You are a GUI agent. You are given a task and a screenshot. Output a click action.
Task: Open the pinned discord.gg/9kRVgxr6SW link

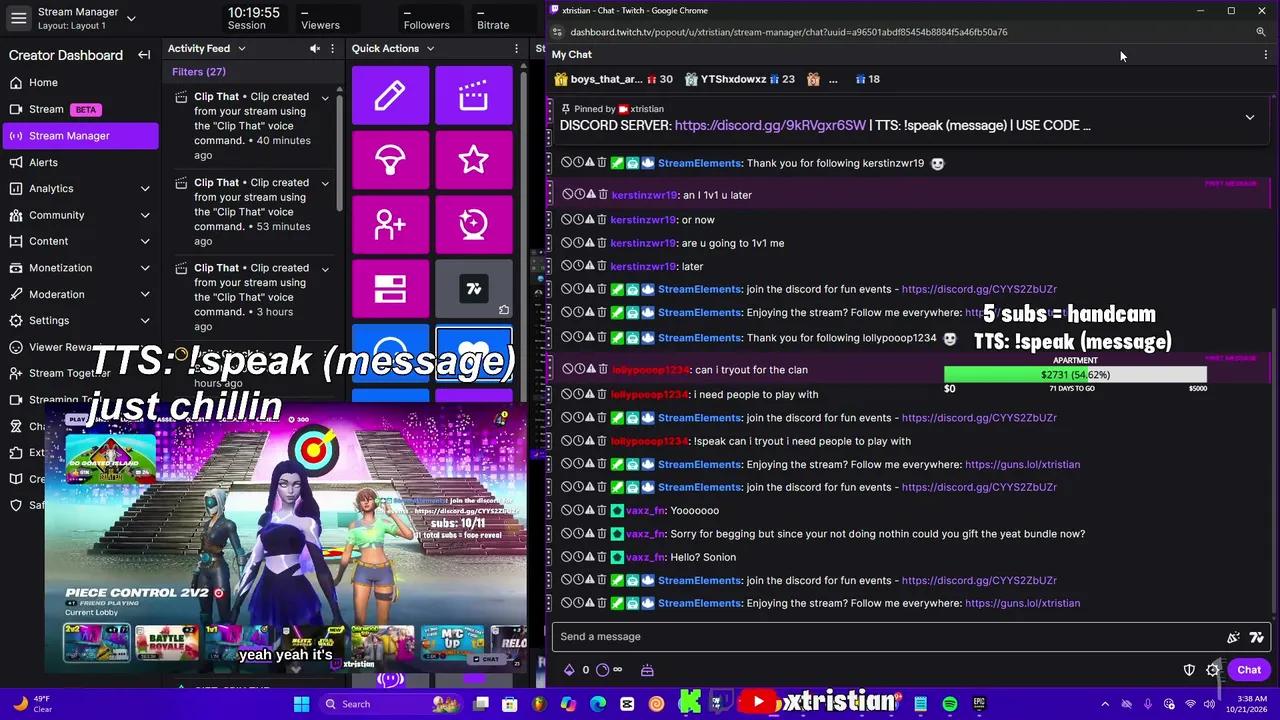[770, 125]
